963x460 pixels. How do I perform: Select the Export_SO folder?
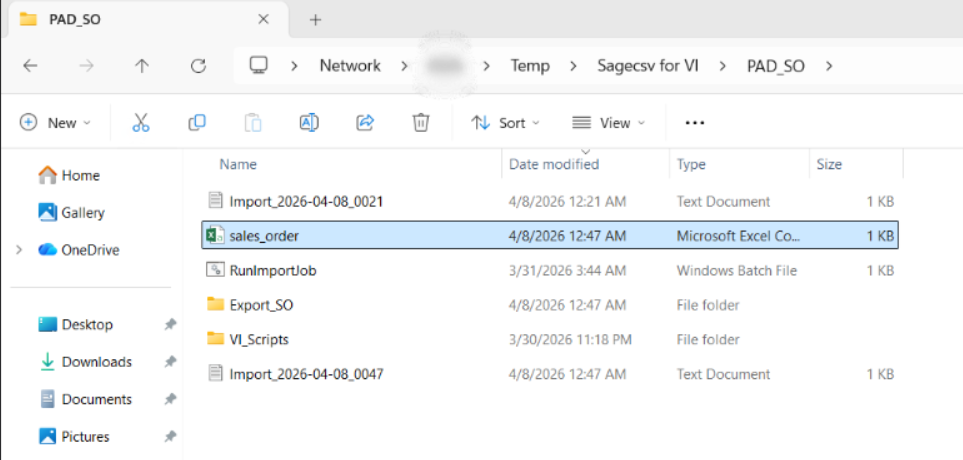pos(550,305)
